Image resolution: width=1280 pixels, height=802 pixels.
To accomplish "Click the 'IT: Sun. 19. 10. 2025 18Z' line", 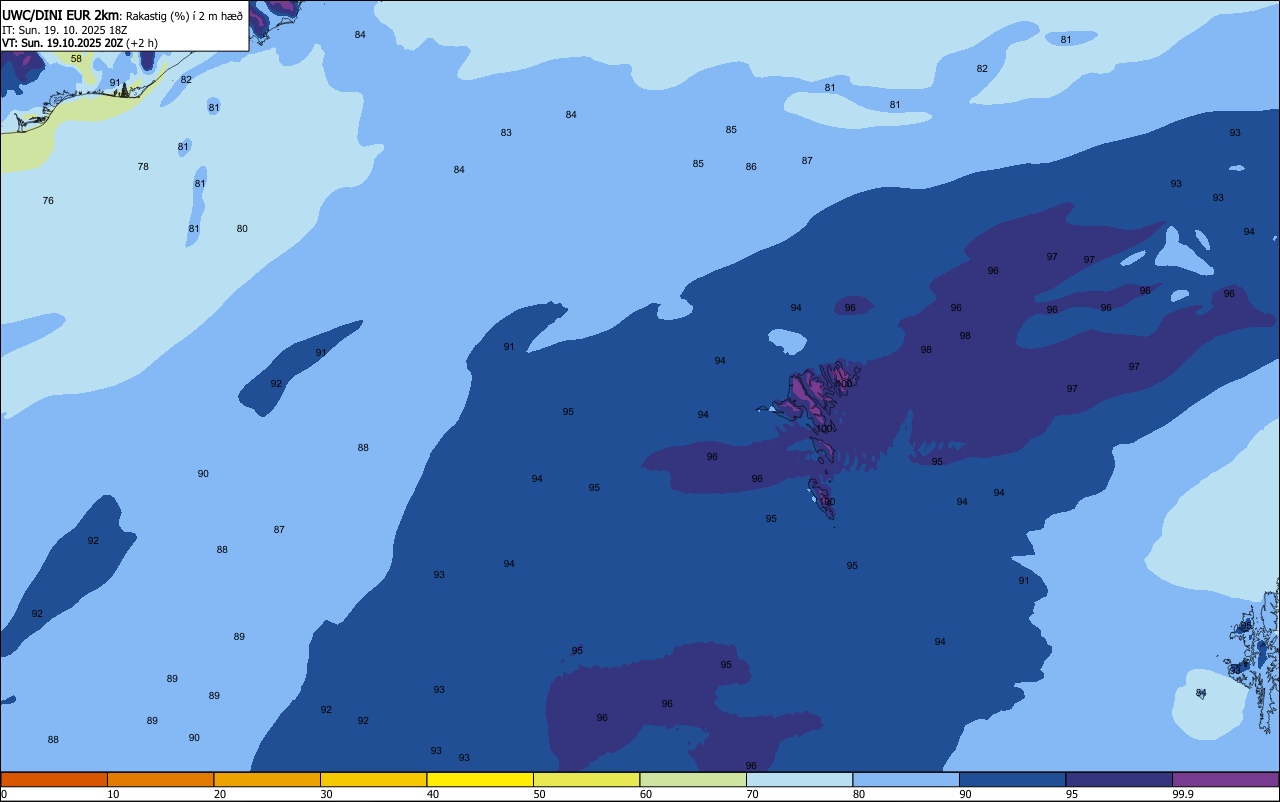I will (64, 30).
